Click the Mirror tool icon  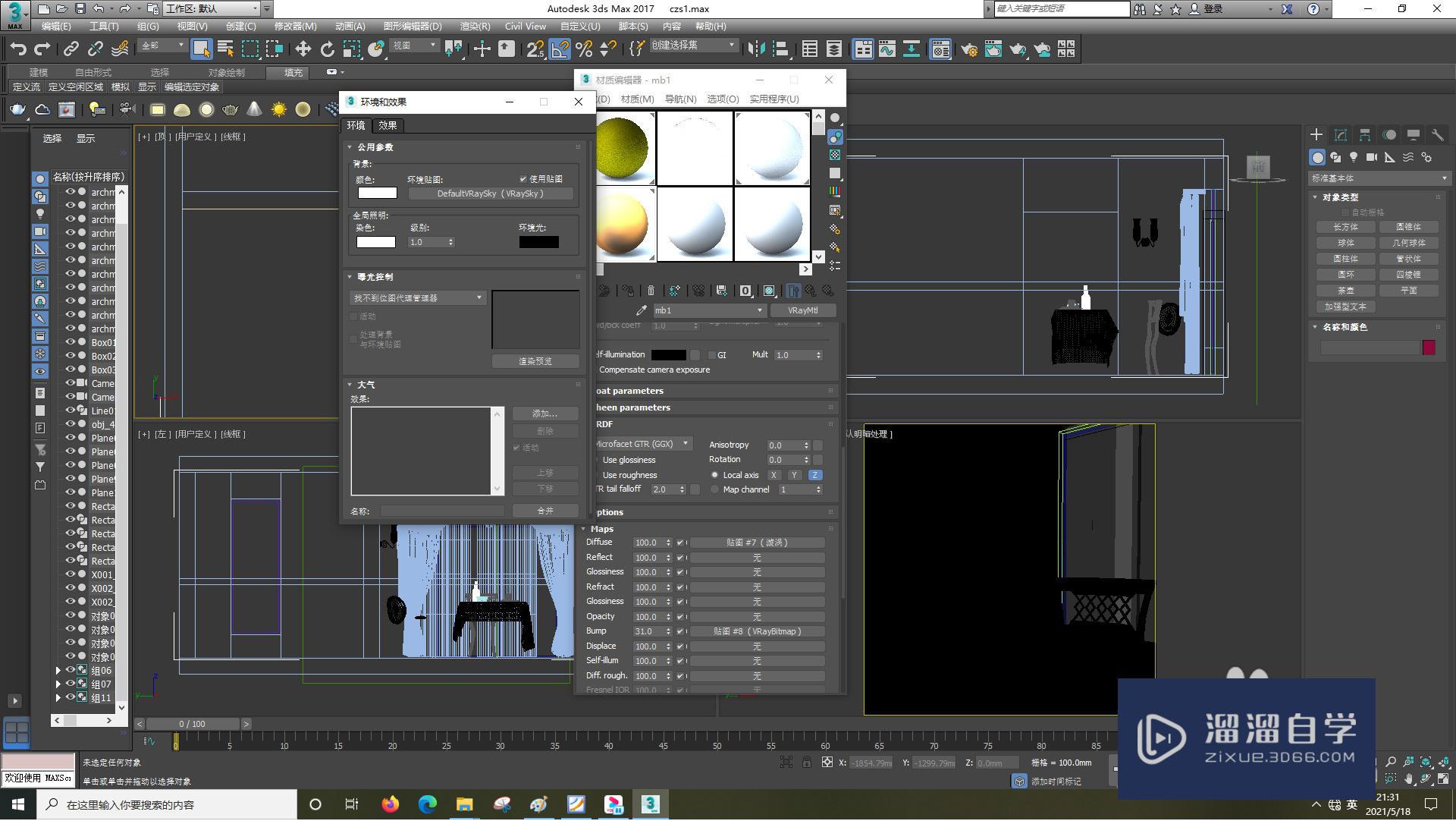pyautogui.click(x=756, y=49)
